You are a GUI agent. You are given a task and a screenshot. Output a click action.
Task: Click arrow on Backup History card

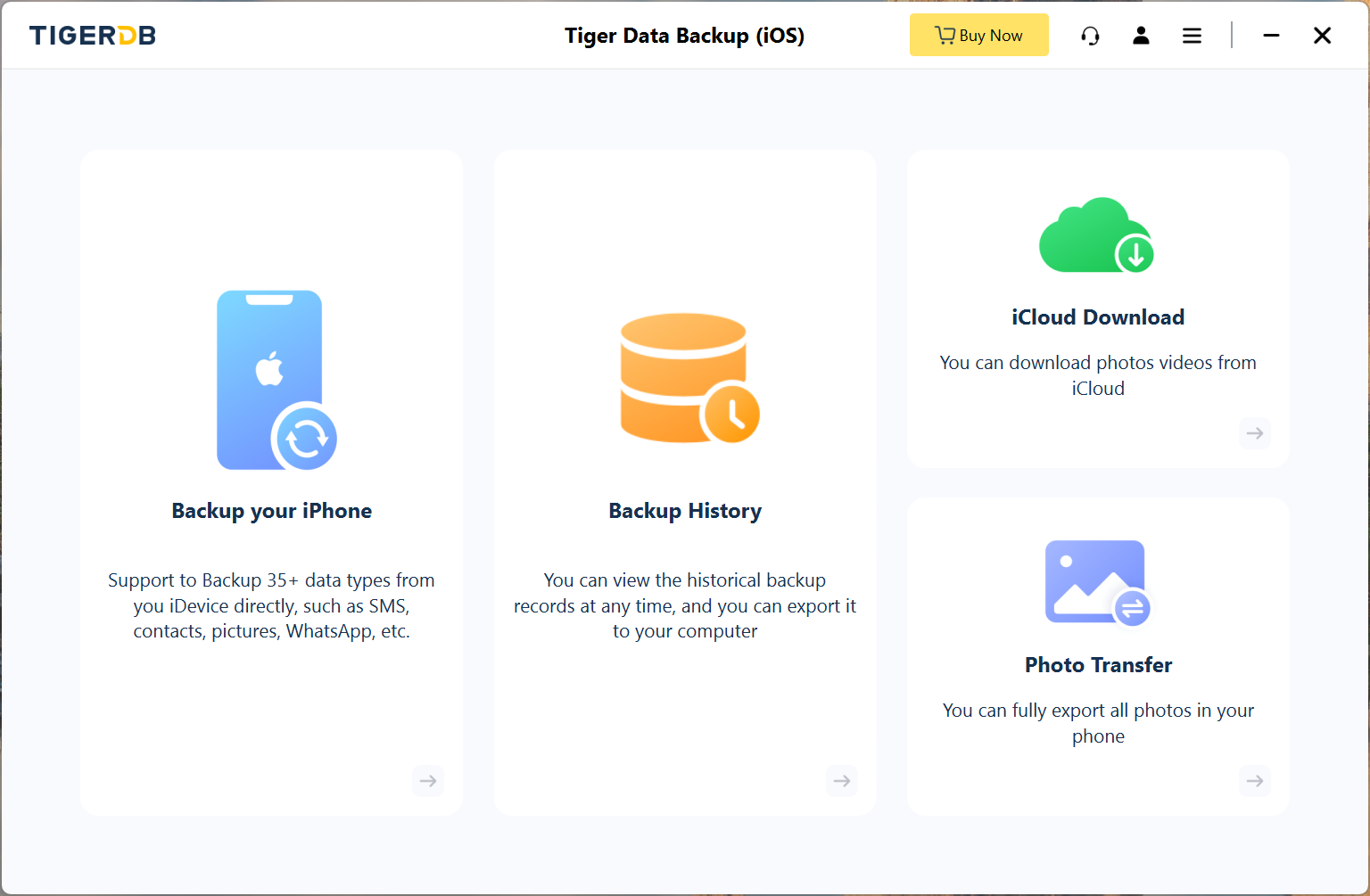[x=842, y=781]
